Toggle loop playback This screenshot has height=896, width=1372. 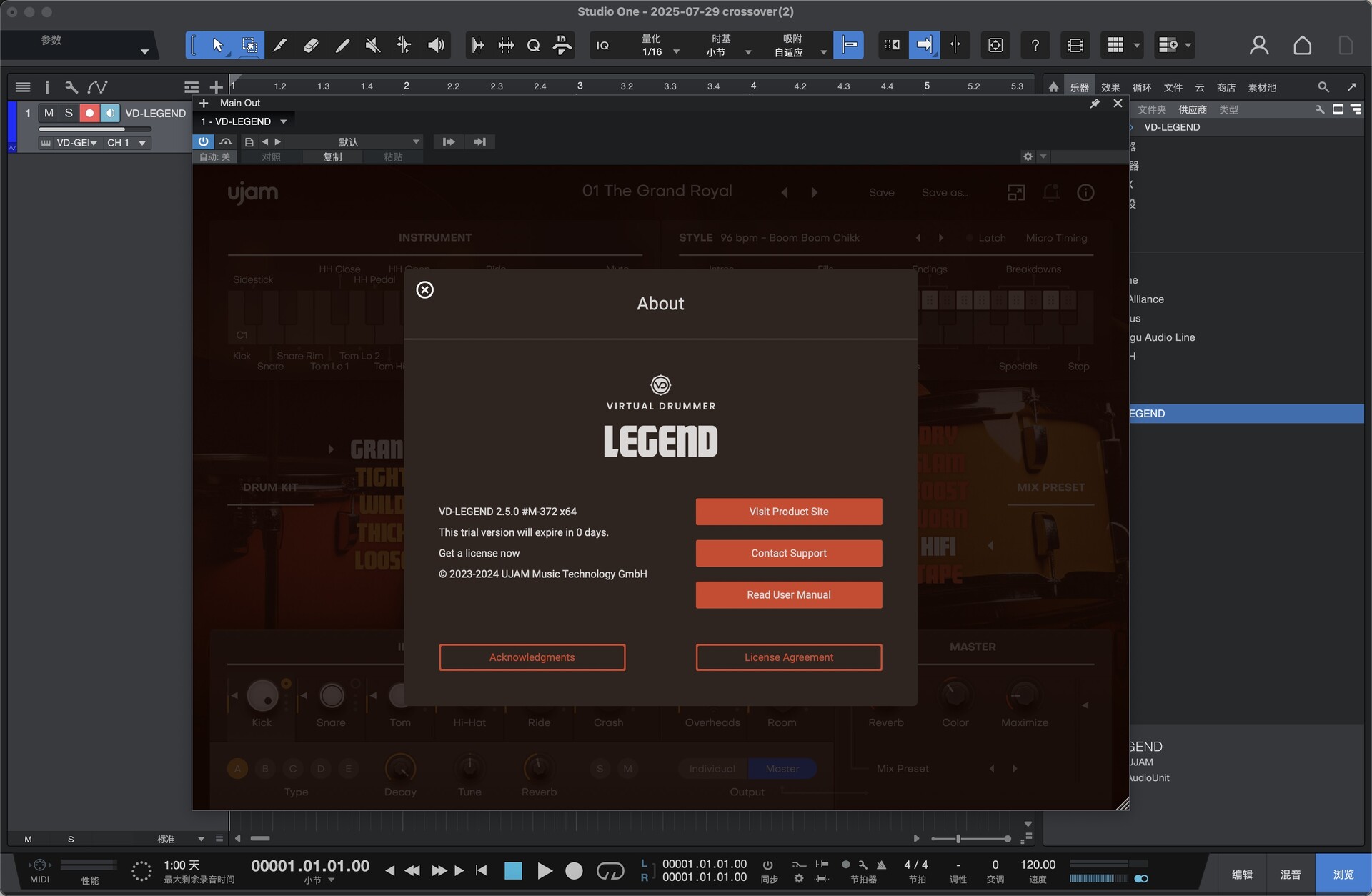click(610, 871)
